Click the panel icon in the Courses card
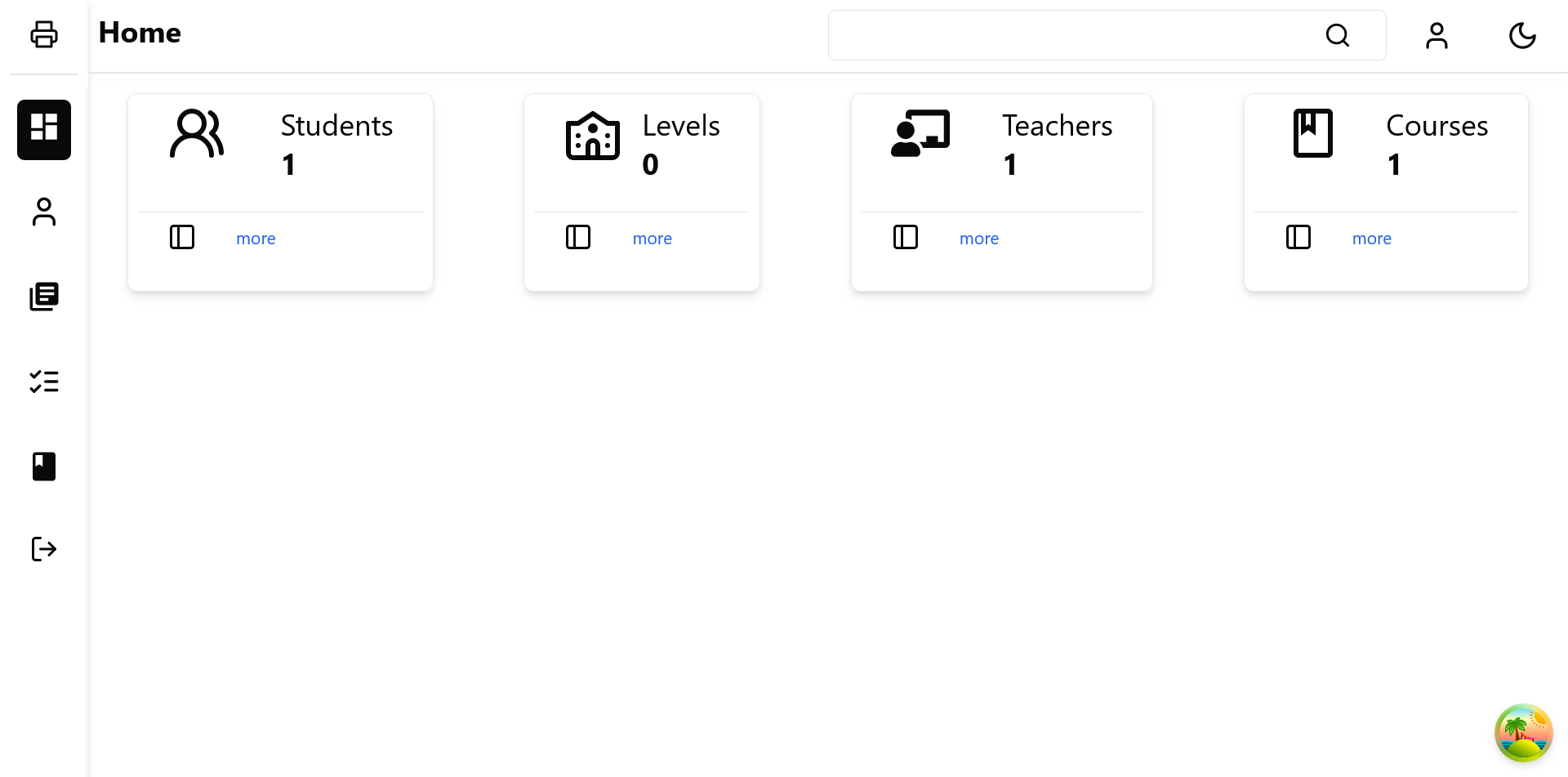The width and height of the screenshot is (1568, 777). tap(1298, 237)
